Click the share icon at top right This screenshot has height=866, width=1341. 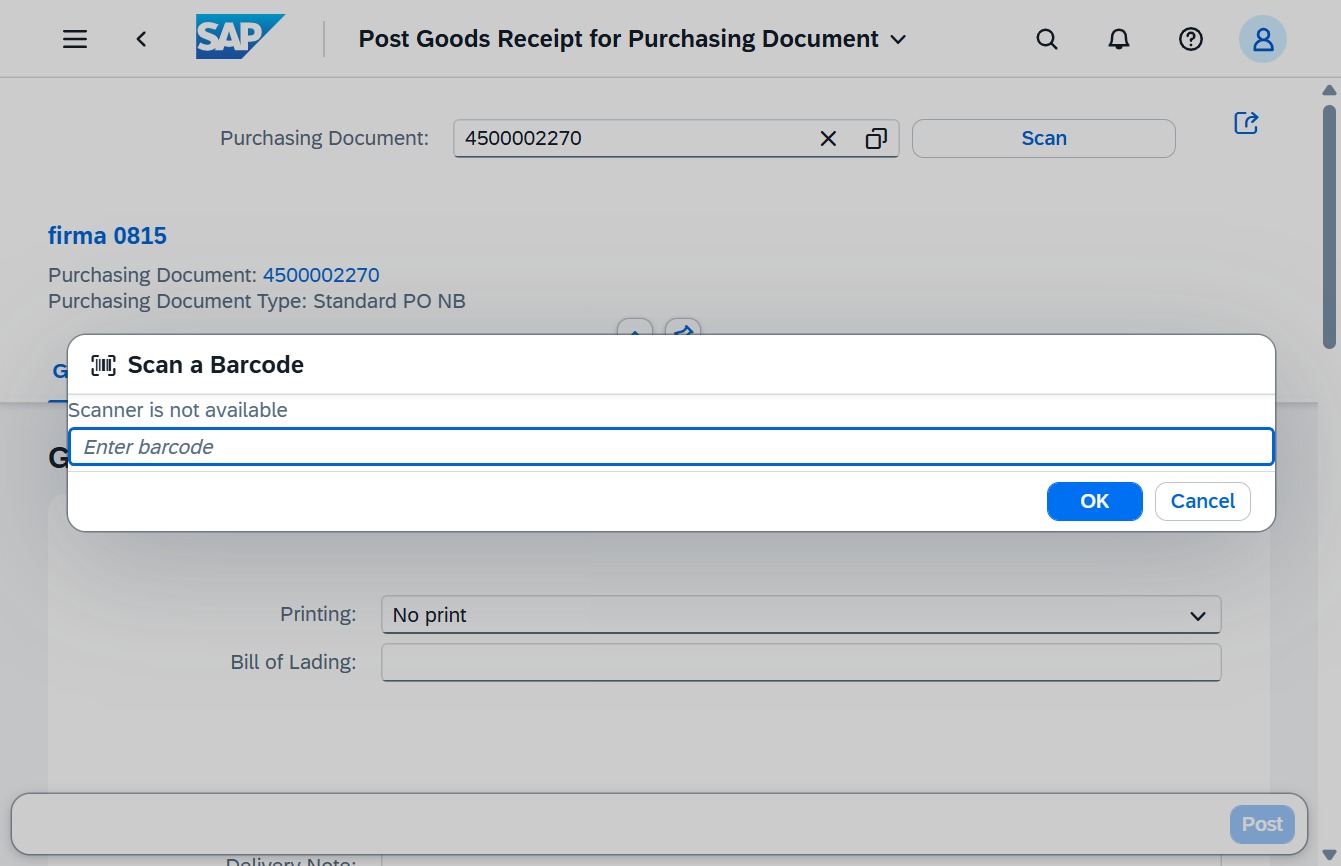(x=1246, y=123)
